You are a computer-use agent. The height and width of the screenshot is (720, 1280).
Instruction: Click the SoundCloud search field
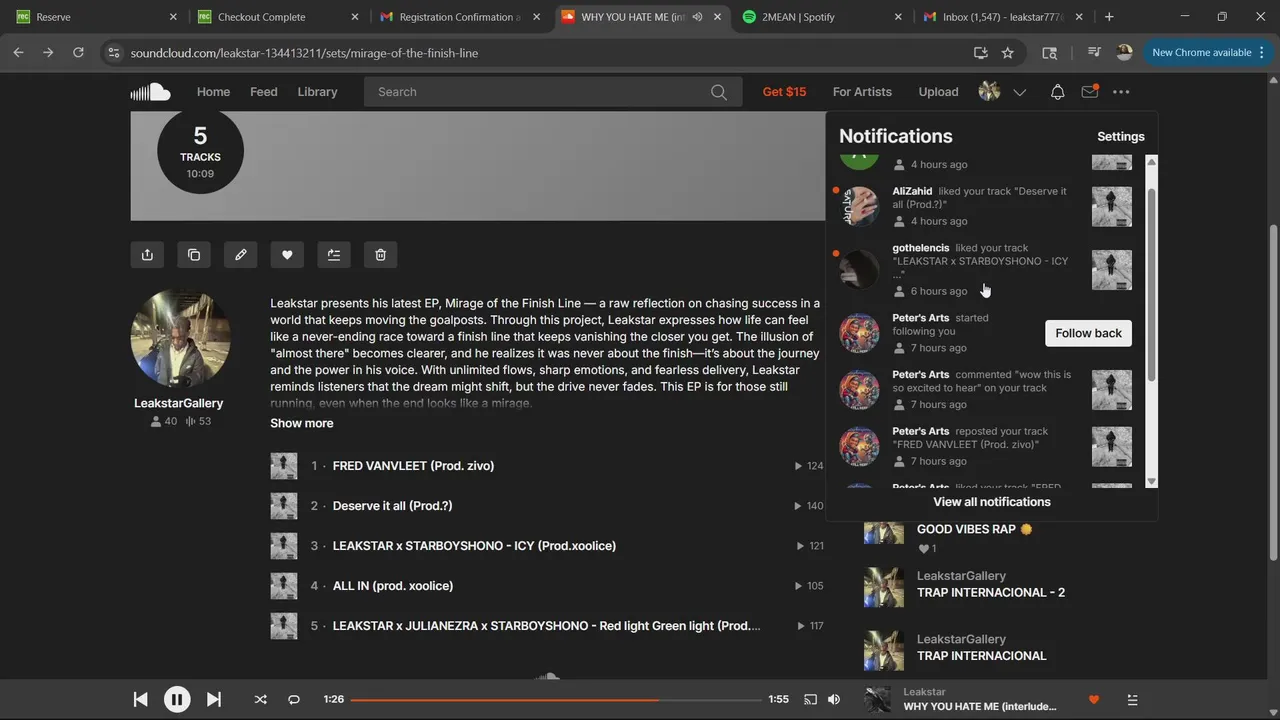pos(553,92)
